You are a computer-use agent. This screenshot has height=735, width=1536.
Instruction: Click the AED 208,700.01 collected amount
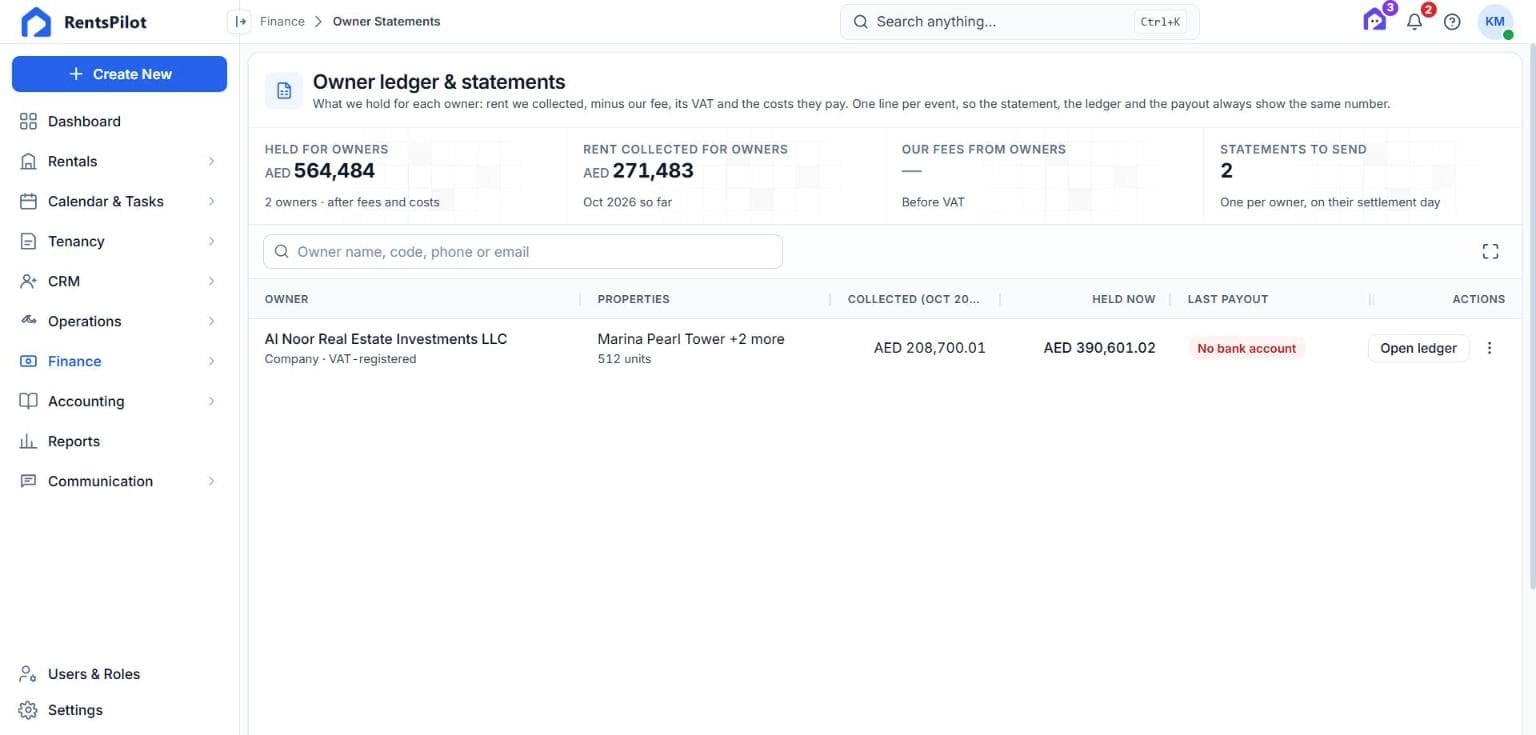click(929, 348)
